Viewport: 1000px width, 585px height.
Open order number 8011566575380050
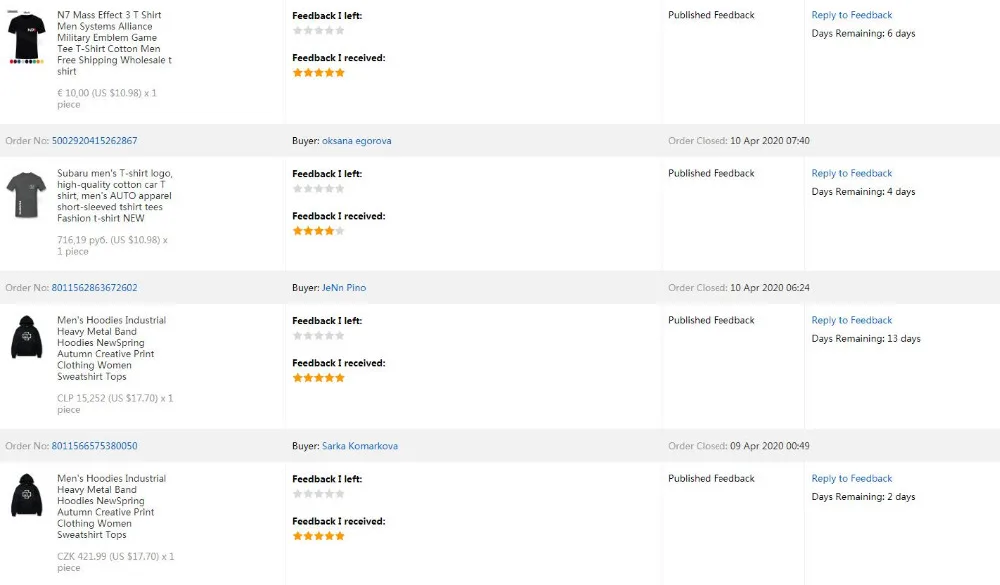[x=94, y=446]
